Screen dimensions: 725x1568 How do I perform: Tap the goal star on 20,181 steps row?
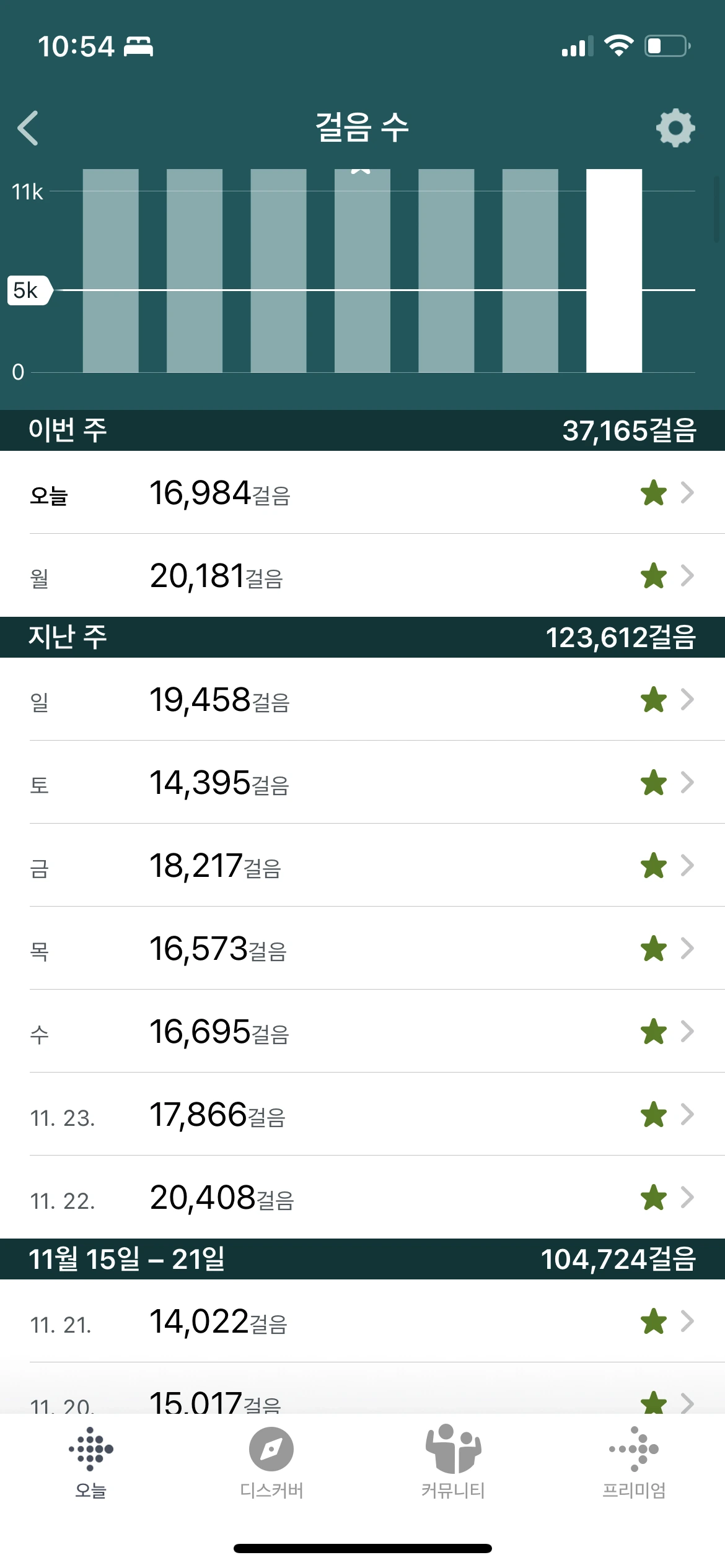point(654,576)
